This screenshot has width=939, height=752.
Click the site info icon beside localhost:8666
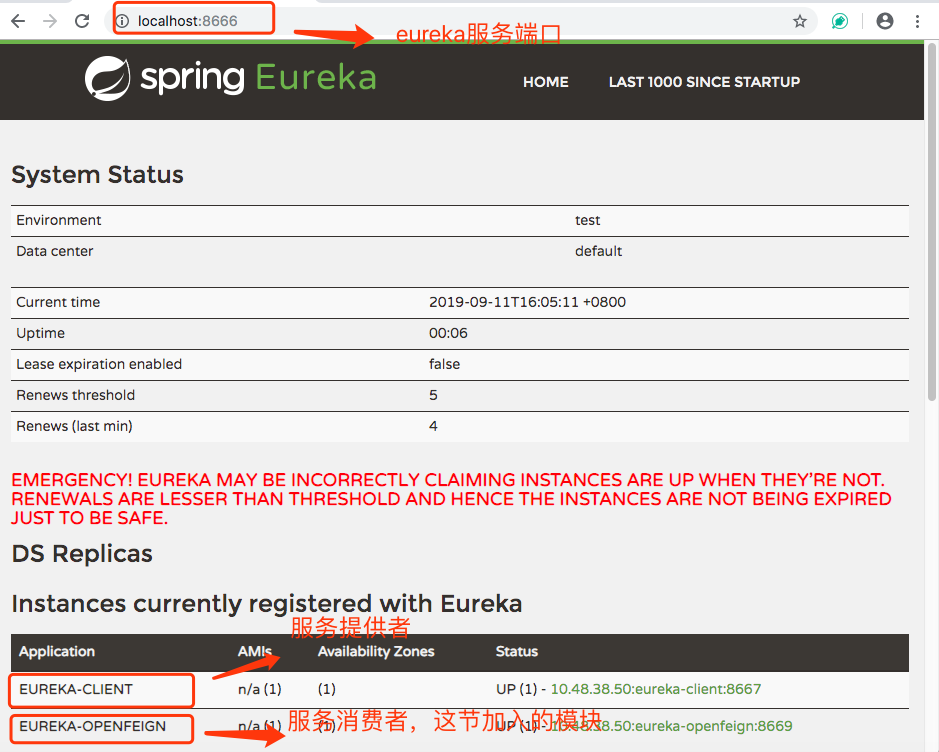123,18
